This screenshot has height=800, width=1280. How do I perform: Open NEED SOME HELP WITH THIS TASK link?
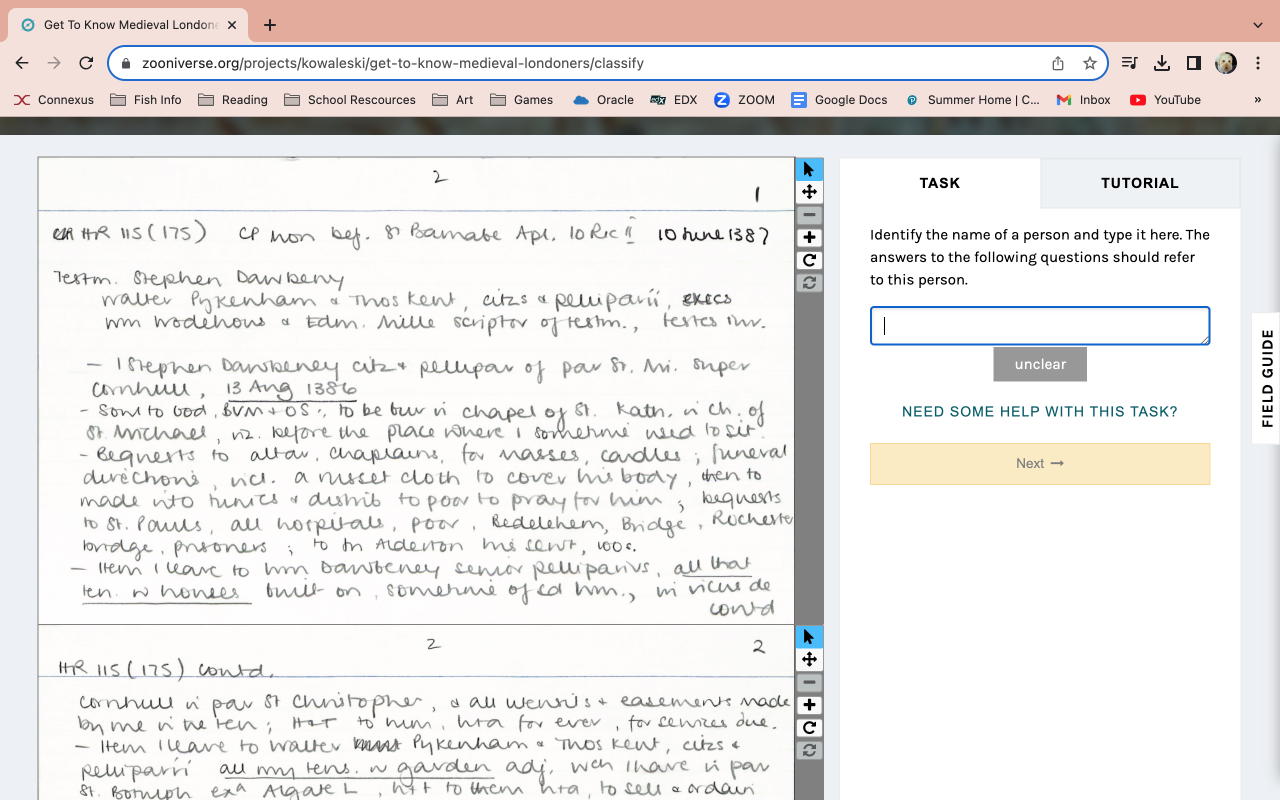click(x=1040, y=412)
